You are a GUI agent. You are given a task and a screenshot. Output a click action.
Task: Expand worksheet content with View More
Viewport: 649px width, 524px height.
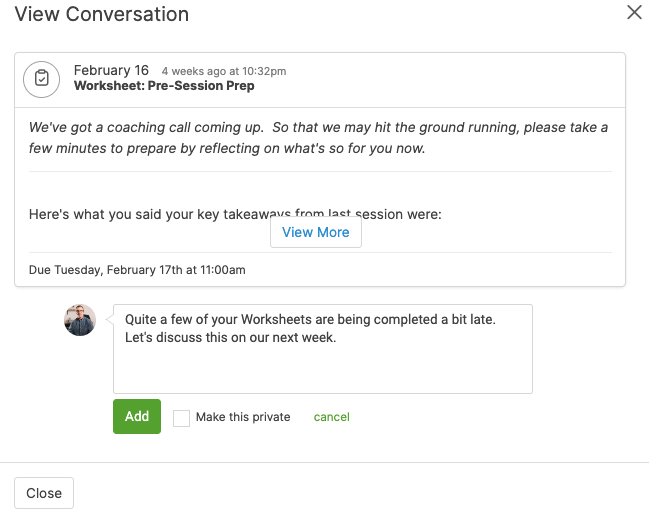click(315, 232)
